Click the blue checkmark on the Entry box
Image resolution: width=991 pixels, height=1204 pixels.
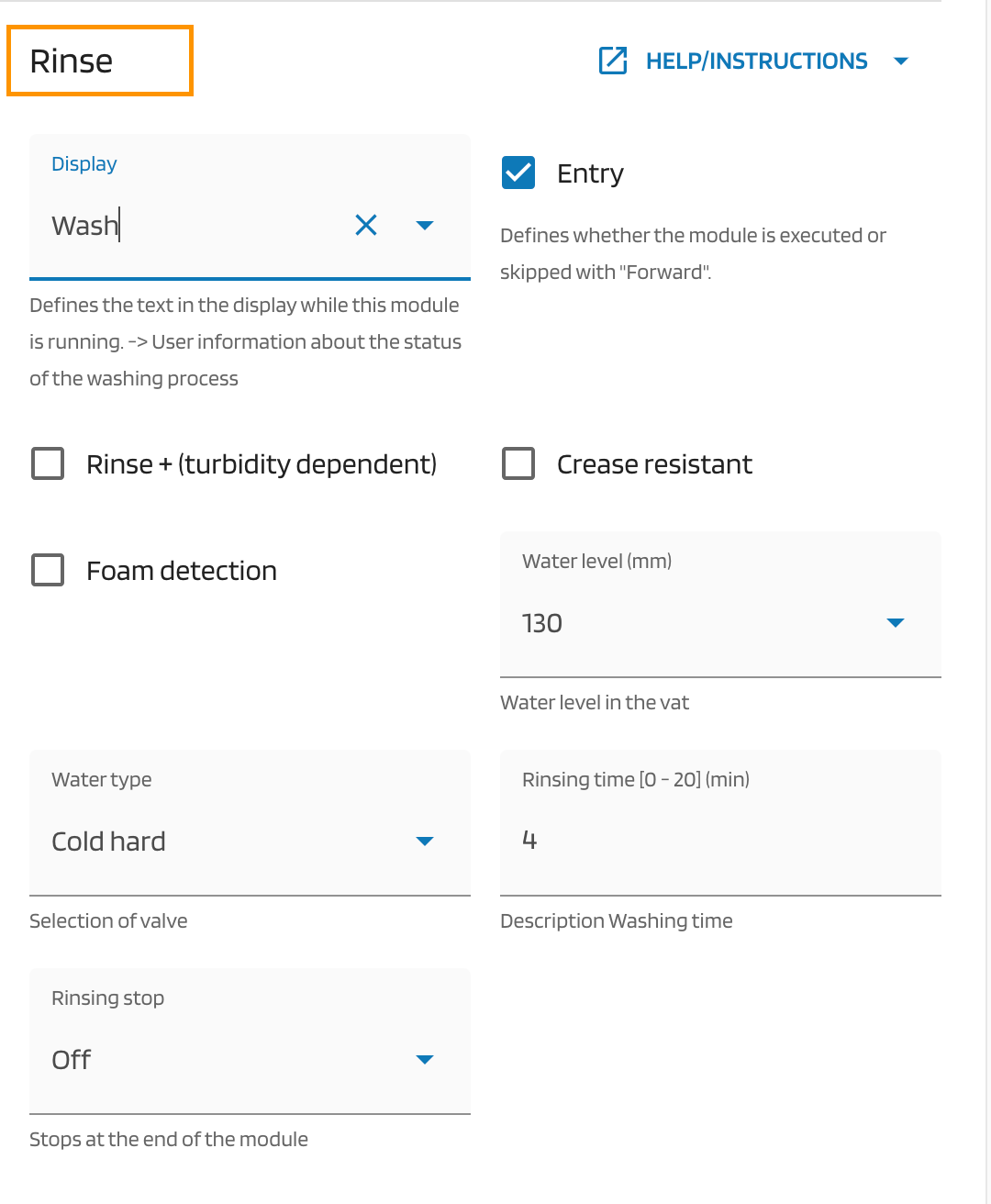point(518,173)
